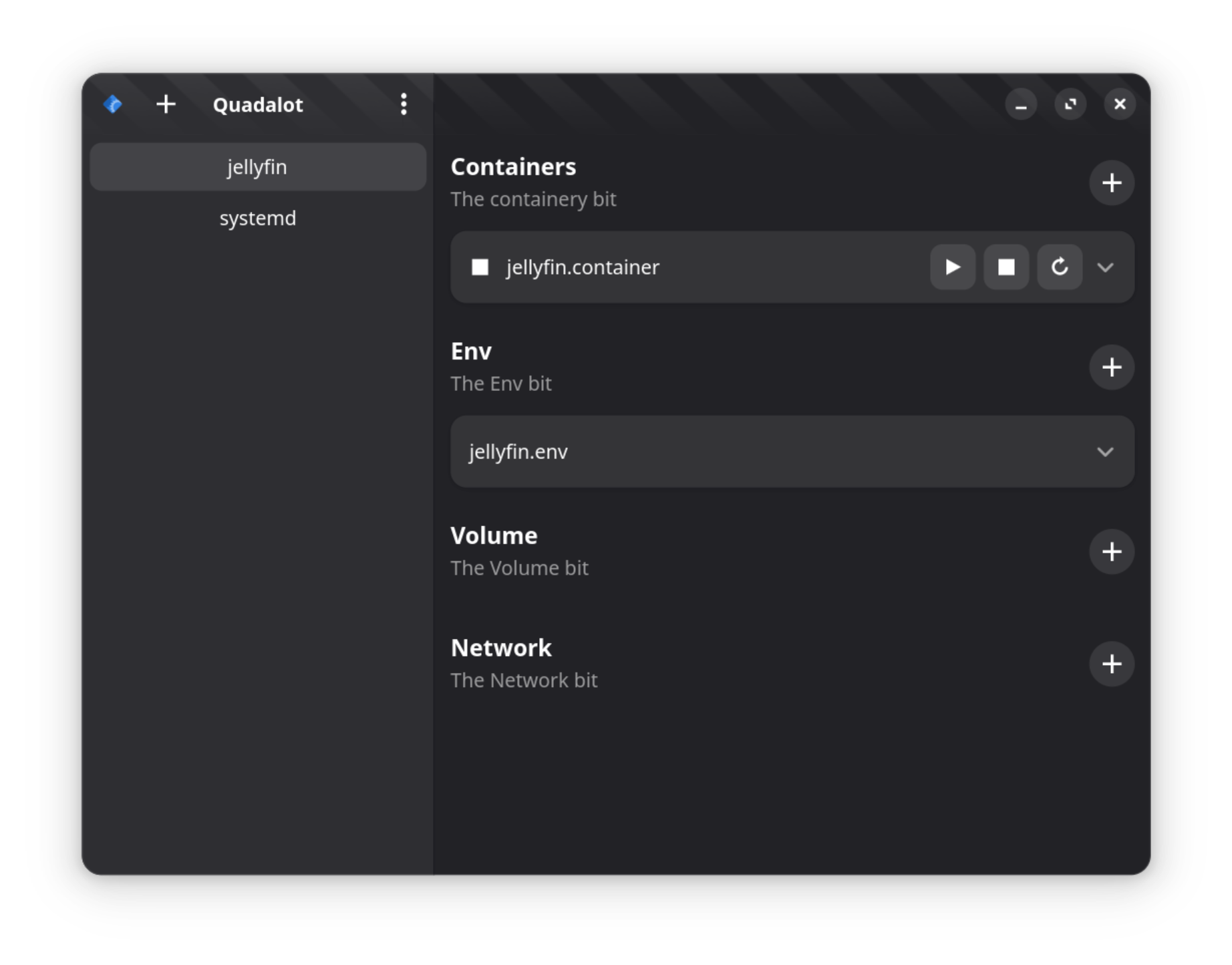Click the Env section heading
This screenshot has width=1232, height=965.
pos(471,352)
